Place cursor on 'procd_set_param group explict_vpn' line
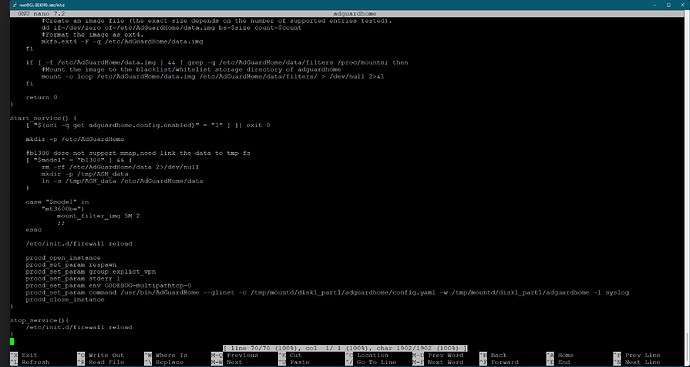This screenshot has height=367, width=690. [x=91, y=272]
